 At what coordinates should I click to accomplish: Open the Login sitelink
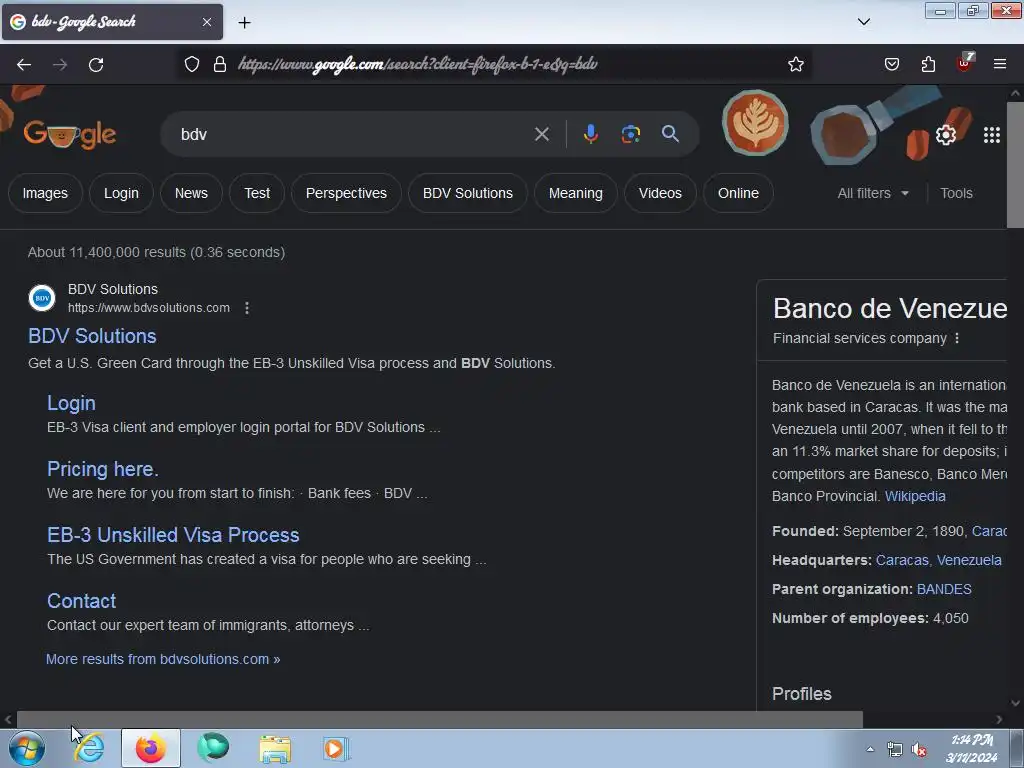pyautogui.click(x=71, y=403)
